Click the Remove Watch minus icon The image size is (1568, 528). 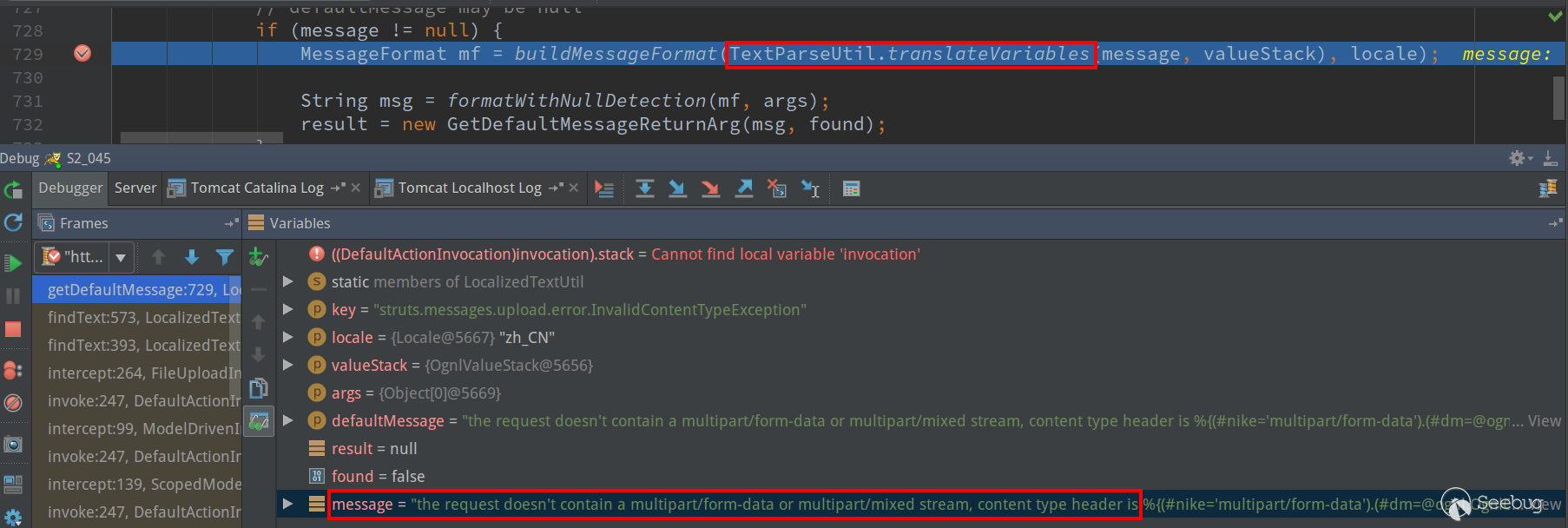[259, 289]
